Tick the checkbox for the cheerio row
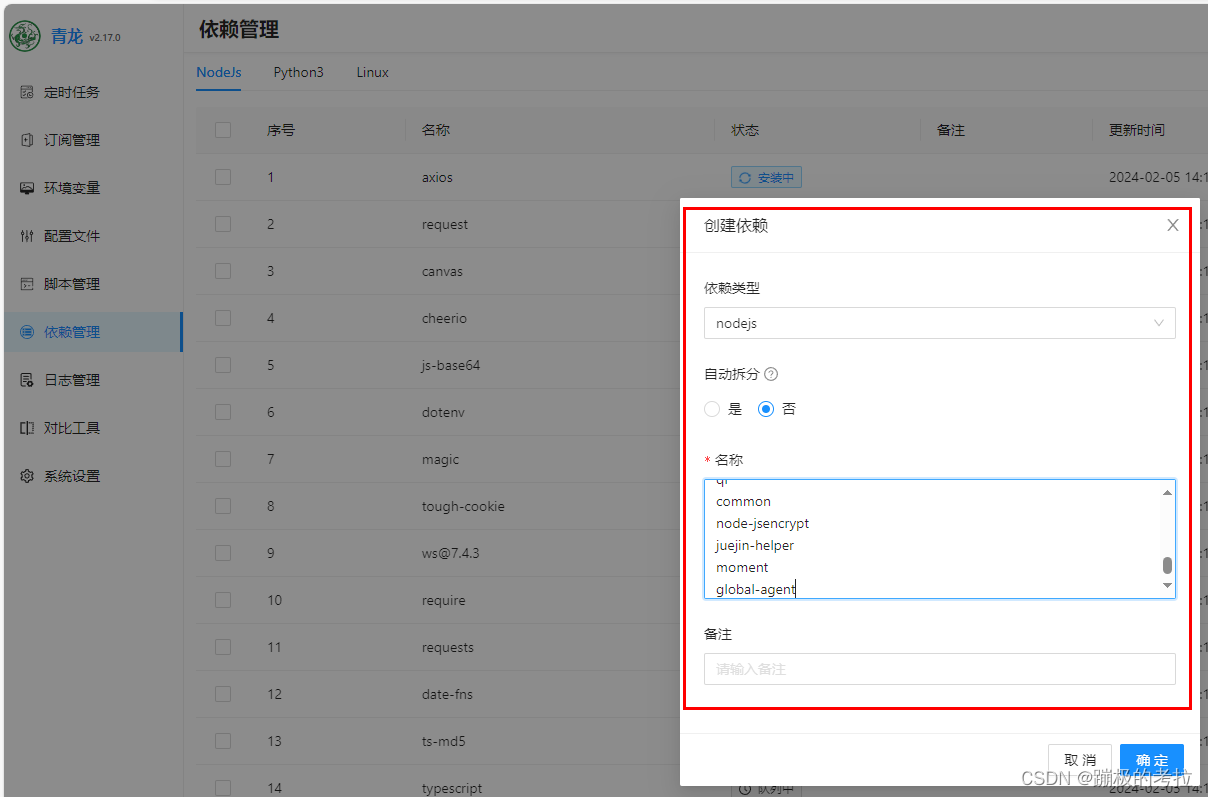The width and height of the screenshot is (1208, 797). pyautogui.click(x=223, y=318)
